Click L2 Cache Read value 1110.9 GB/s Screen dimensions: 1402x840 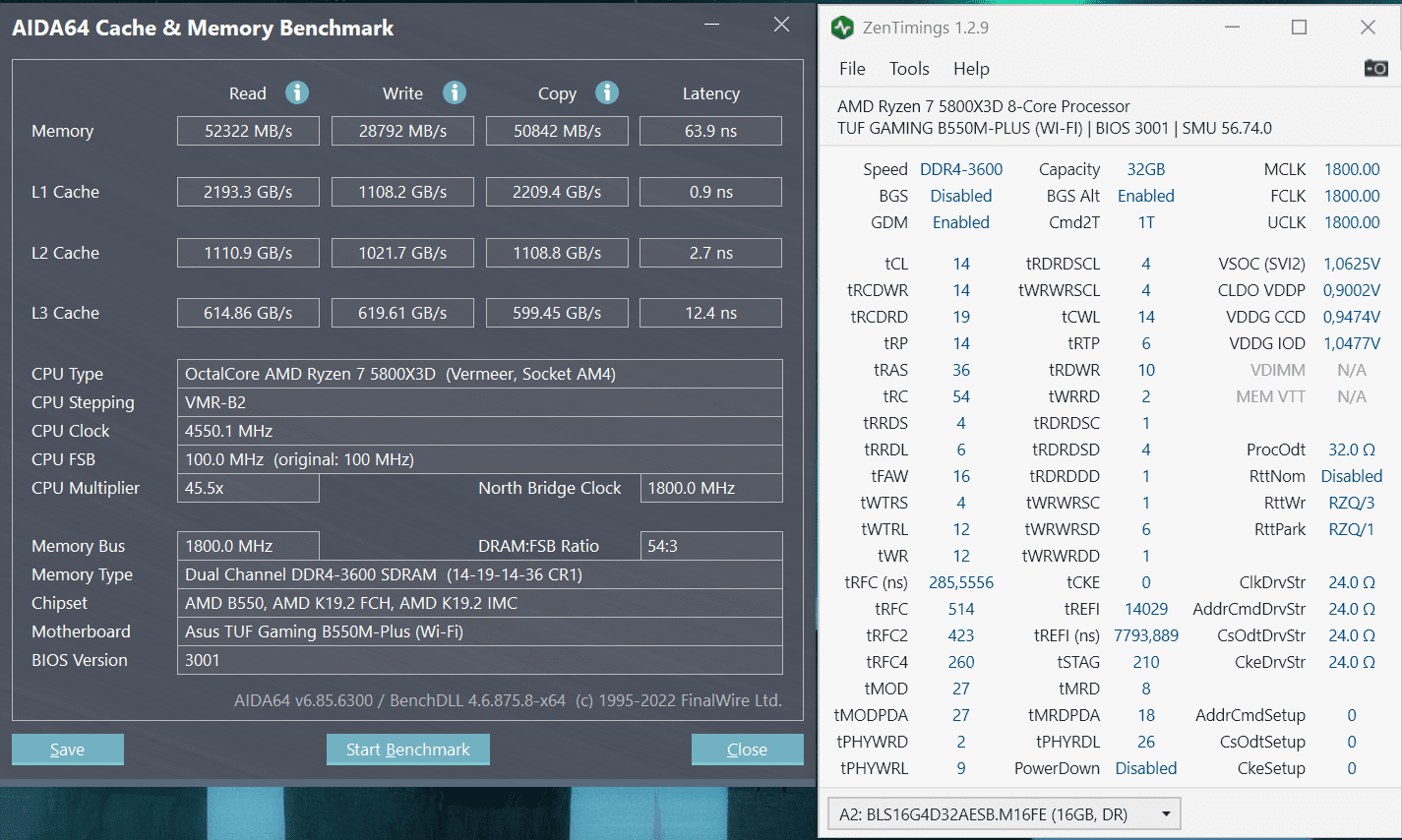[248, 253]
